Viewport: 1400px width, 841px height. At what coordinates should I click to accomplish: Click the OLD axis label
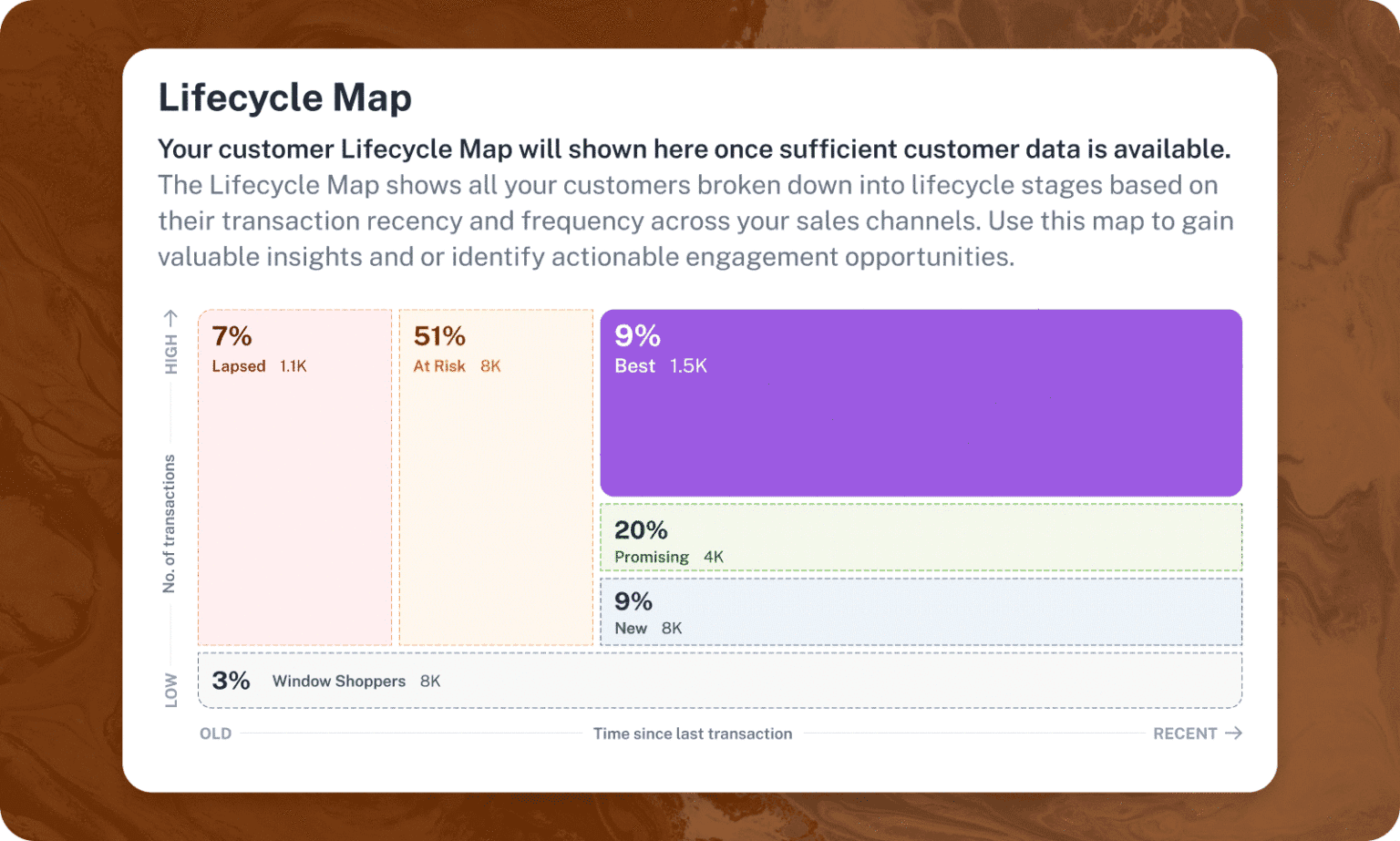pyautogui.click(x=216, y=733)
